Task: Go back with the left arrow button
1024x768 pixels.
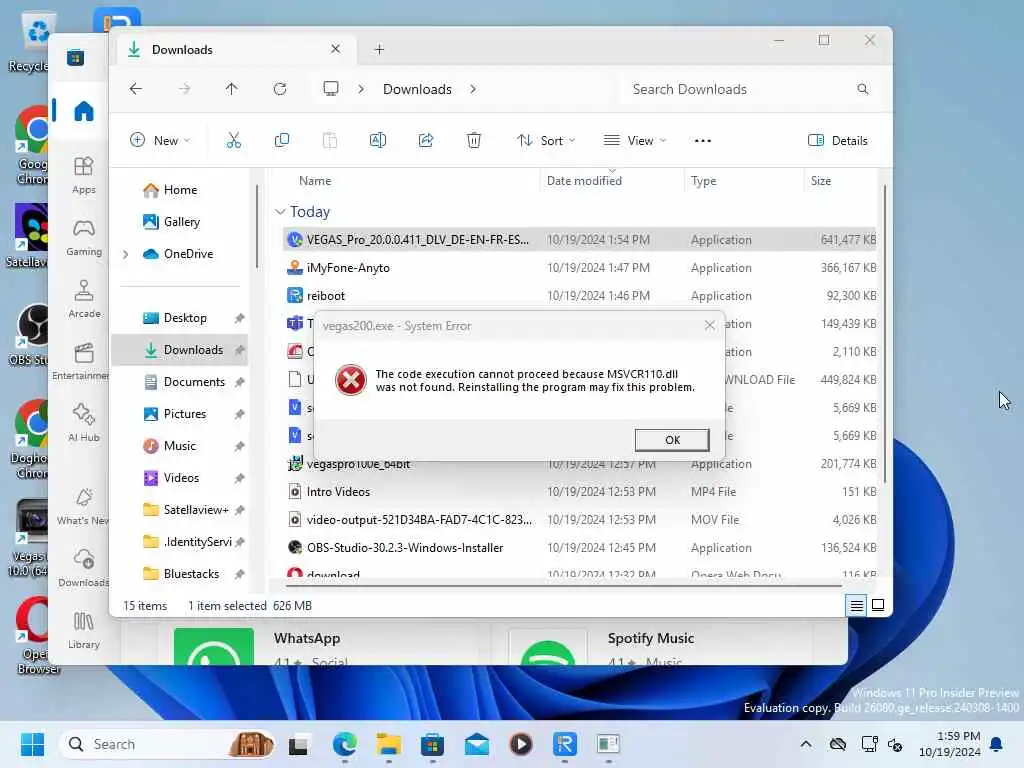Action: [x=136, y=89]
